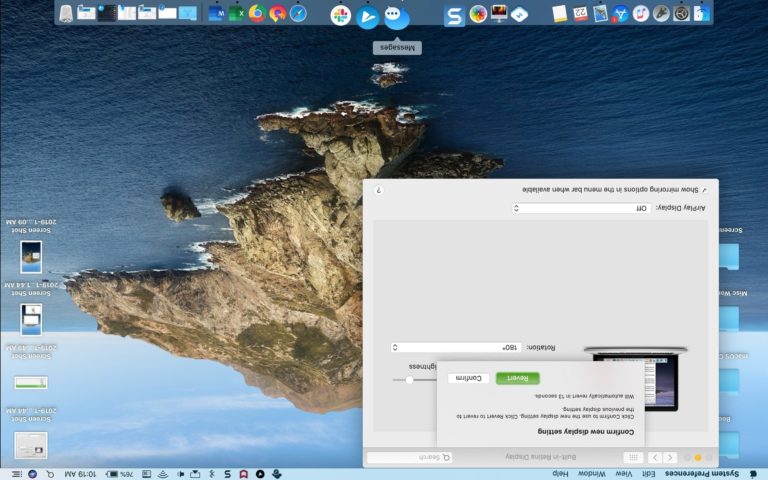This screenshot has height=480, width=768.
Task: Open the Rotation dropdown showing 180°
Action: point(456,347)
